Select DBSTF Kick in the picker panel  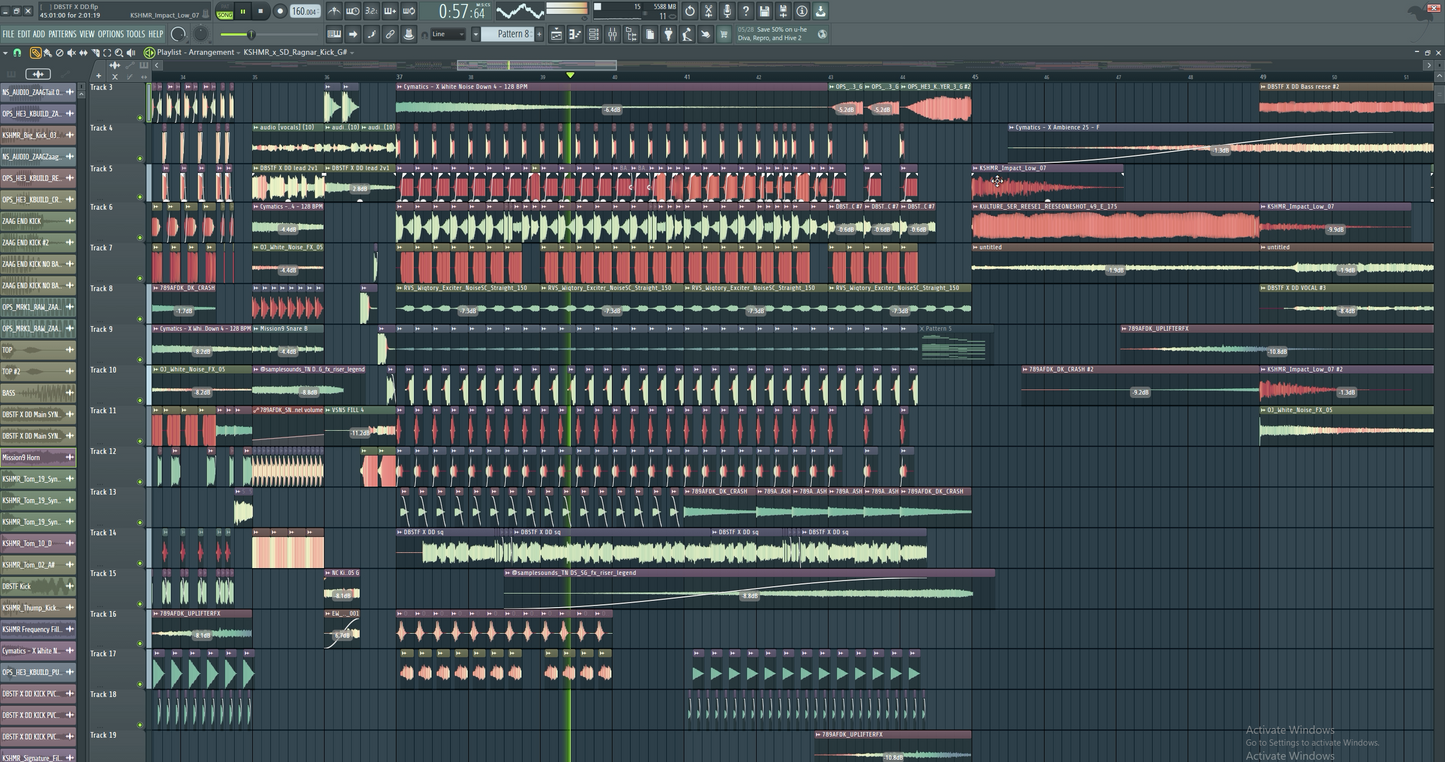click(x=38, y=586)
